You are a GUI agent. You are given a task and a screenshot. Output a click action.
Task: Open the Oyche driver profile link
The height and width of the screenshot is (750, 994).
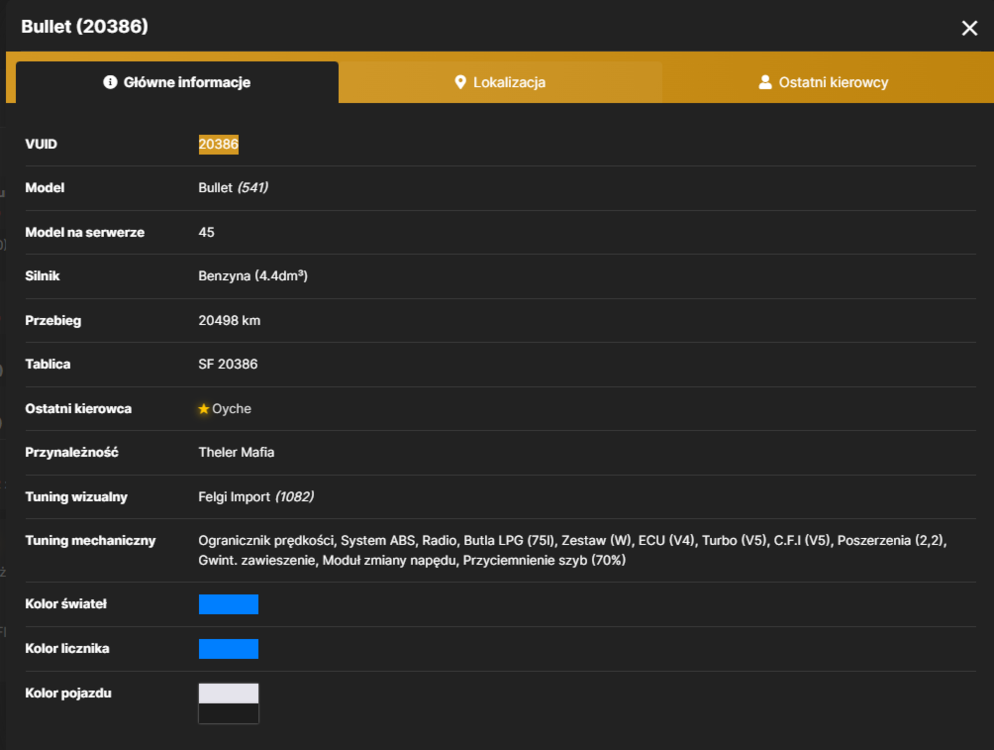pyautogui.click(x=231, y=409)
